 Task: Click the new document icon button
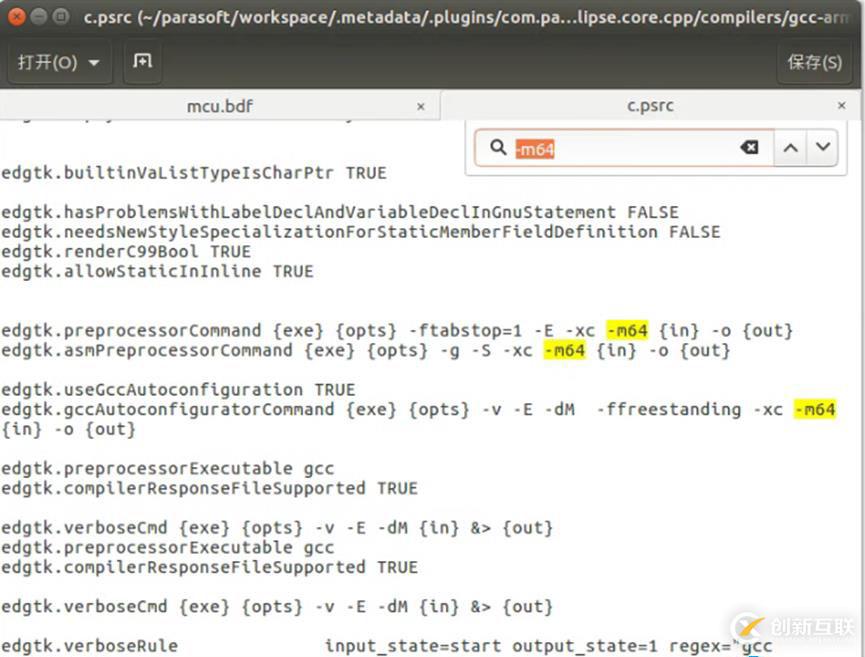(x=142, y=61)
